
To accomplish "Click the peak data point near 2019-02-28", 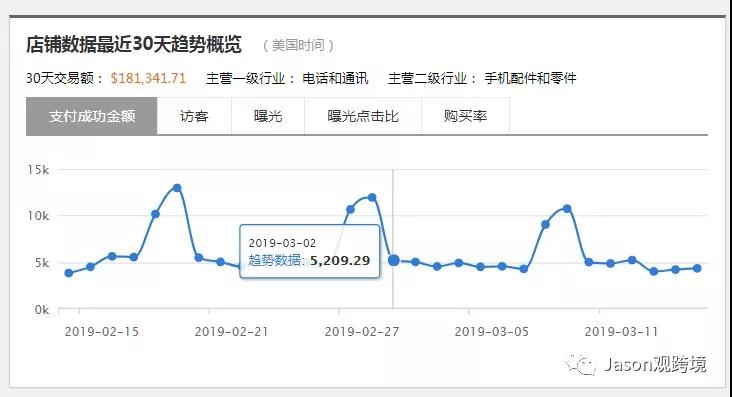I will (372, 198).
